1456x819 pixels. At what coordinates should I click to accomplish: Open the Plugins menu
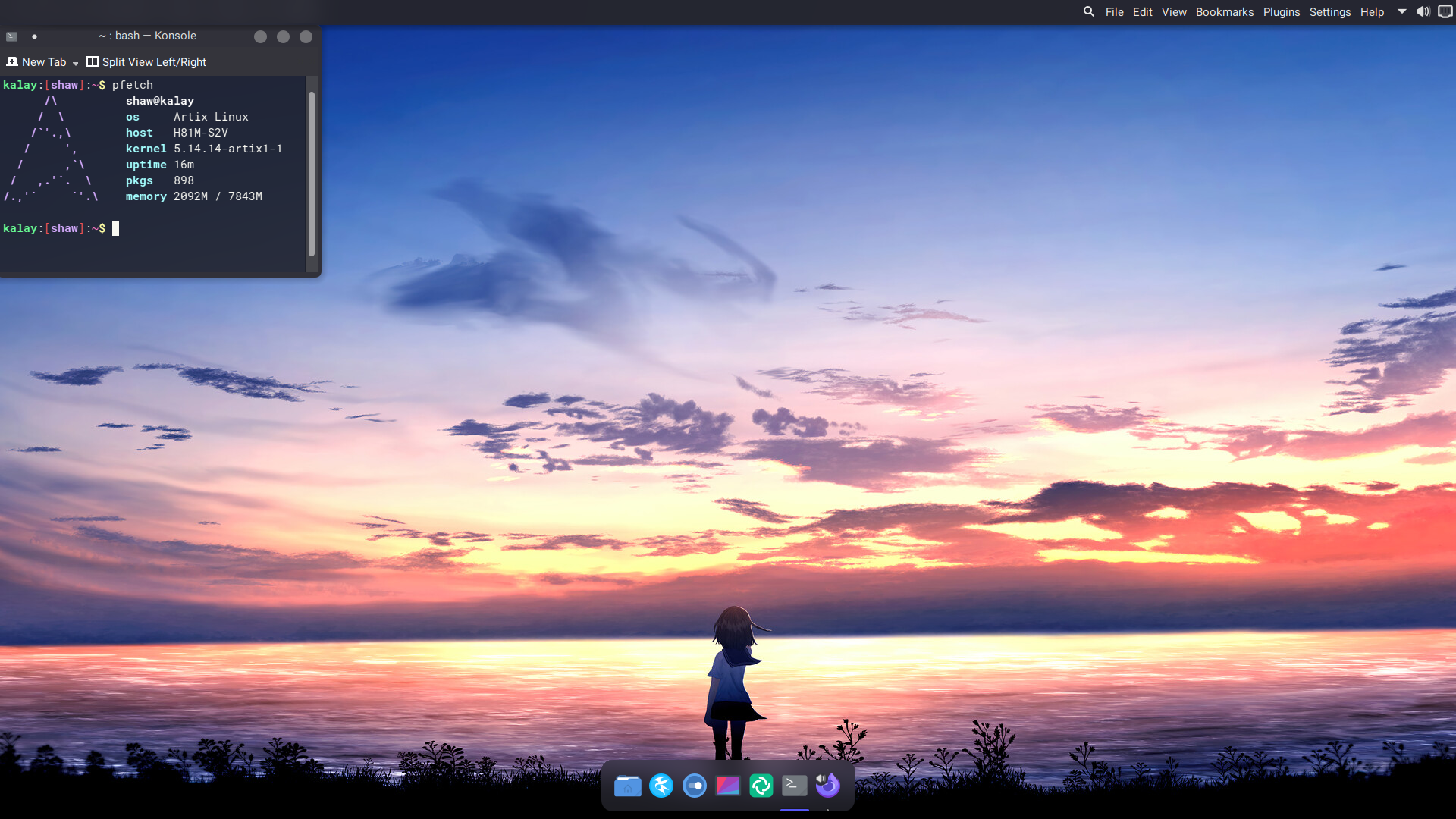point(1282,12)
